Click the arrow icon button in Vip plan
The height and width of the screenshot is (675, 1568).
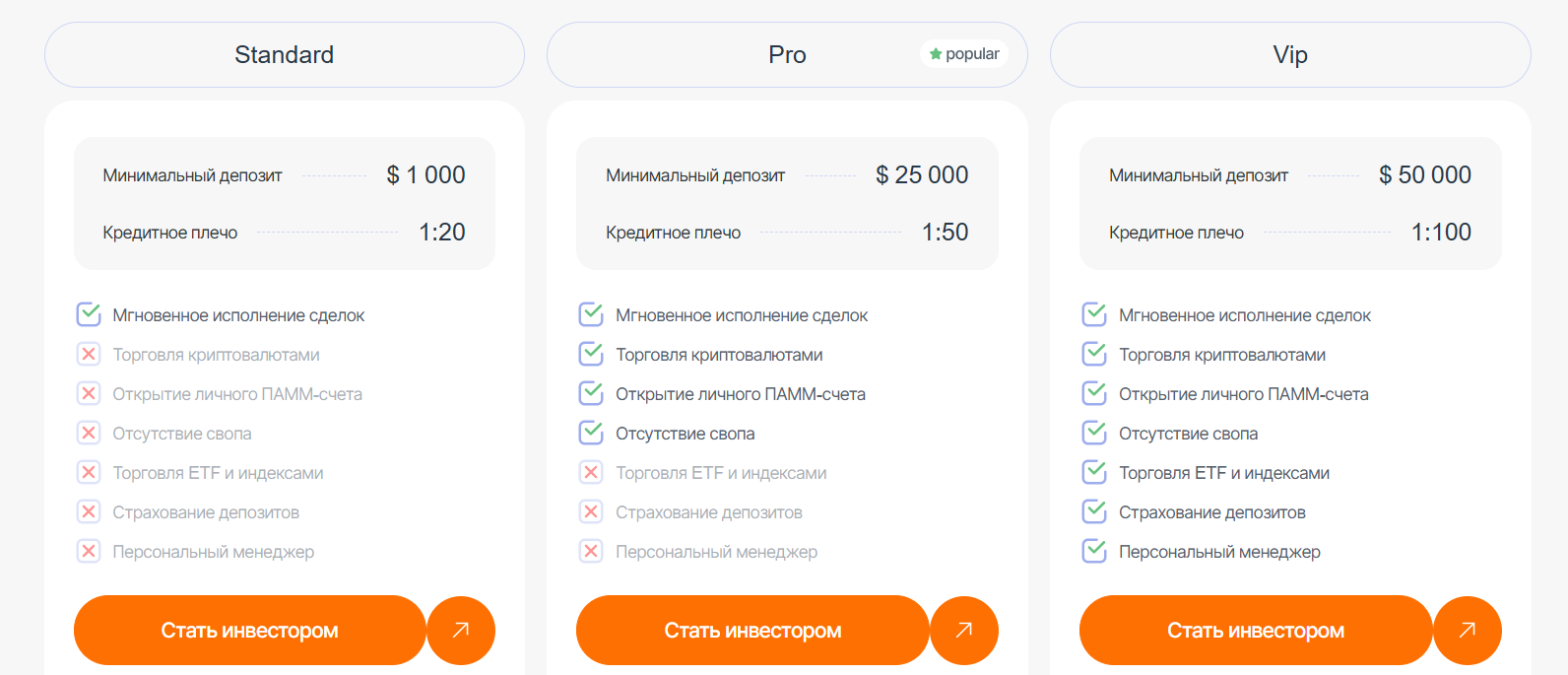(x=1468, y=630)
